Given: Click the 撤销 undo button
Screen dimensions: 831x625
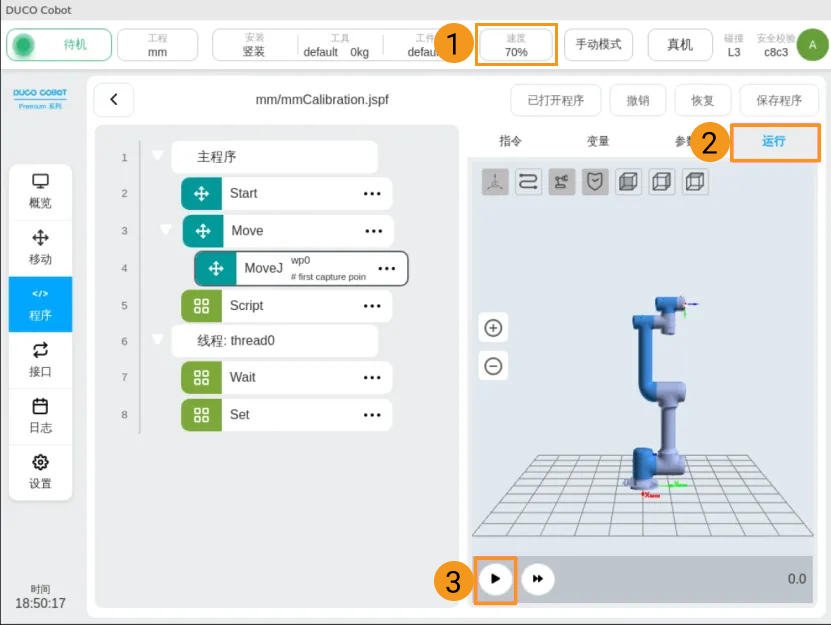Looking at the screenshot, I should (638, 100).
